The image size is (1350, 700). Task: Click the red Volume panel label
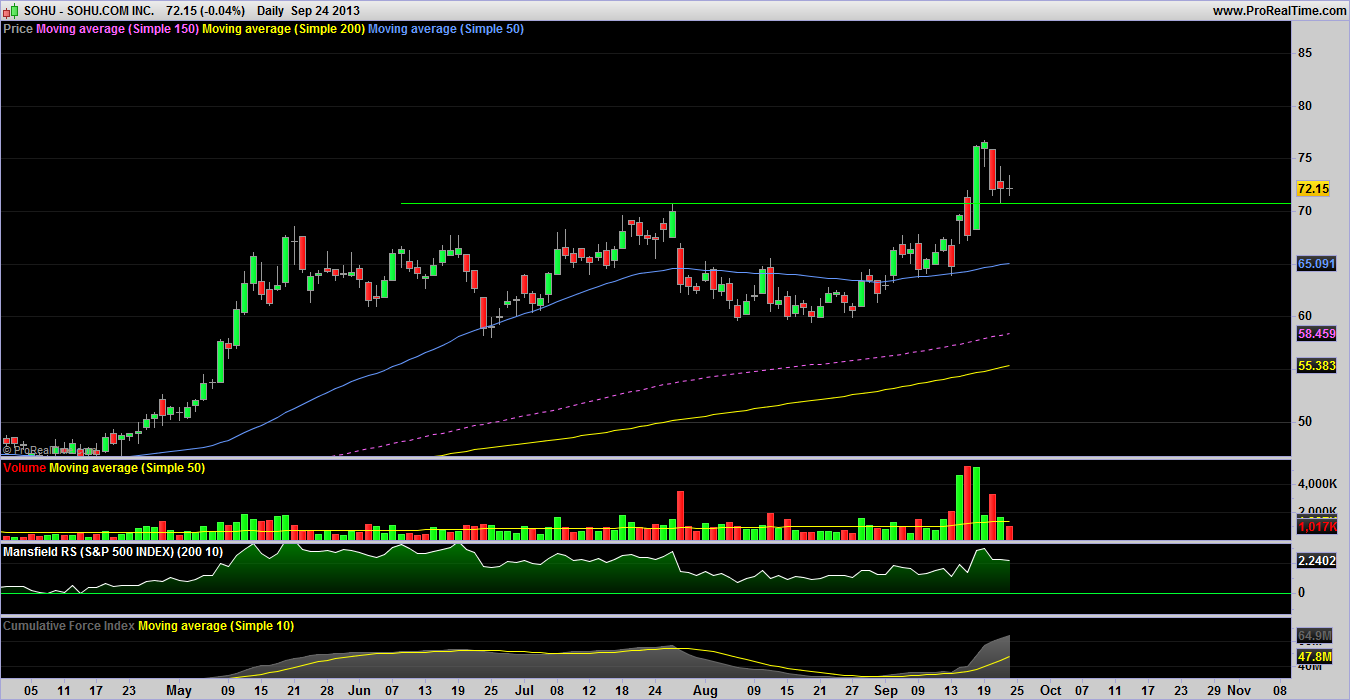[x=25, y=468]
